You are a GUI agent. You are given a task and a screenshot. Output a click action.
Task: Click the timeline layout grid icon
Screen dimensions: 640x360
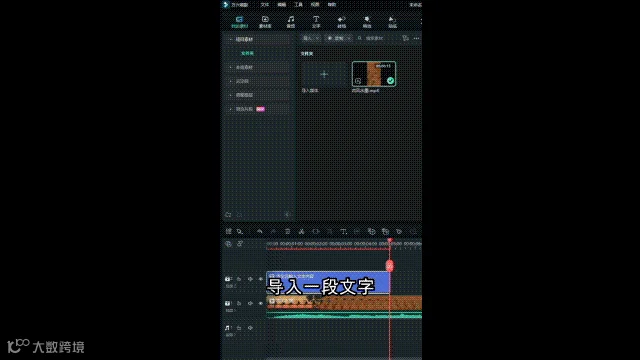click(x=229, y=231)
